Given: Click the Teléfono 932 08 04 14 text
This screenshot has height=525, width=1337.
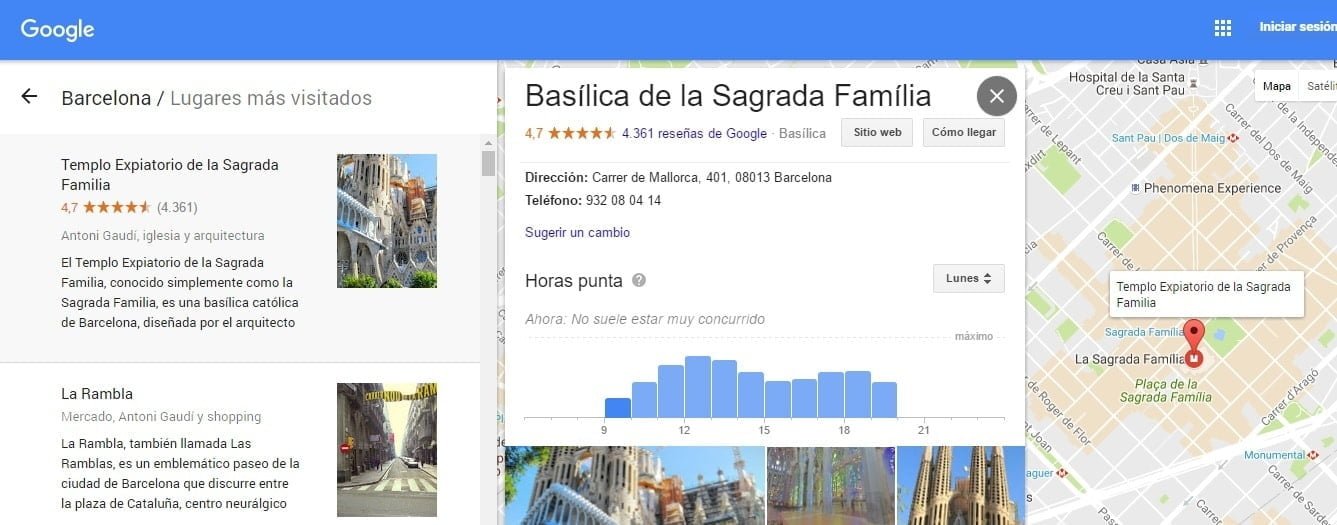Looking at the screenshot, I should [x=593, y=200].
